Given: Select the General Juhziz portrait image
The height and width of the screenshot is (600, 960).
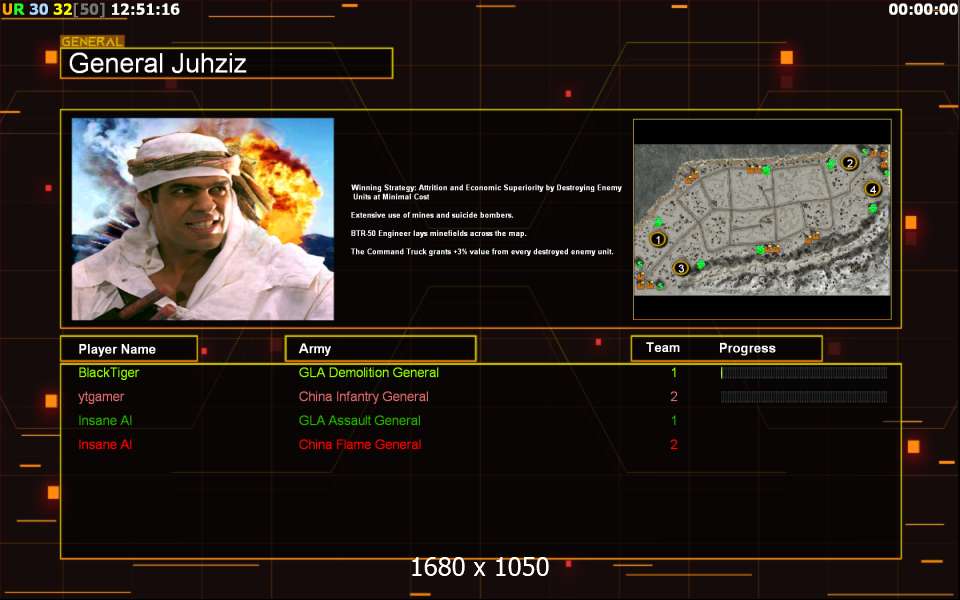Looking at the screenshot, I should pyautogui.click(x=203, y=219).
